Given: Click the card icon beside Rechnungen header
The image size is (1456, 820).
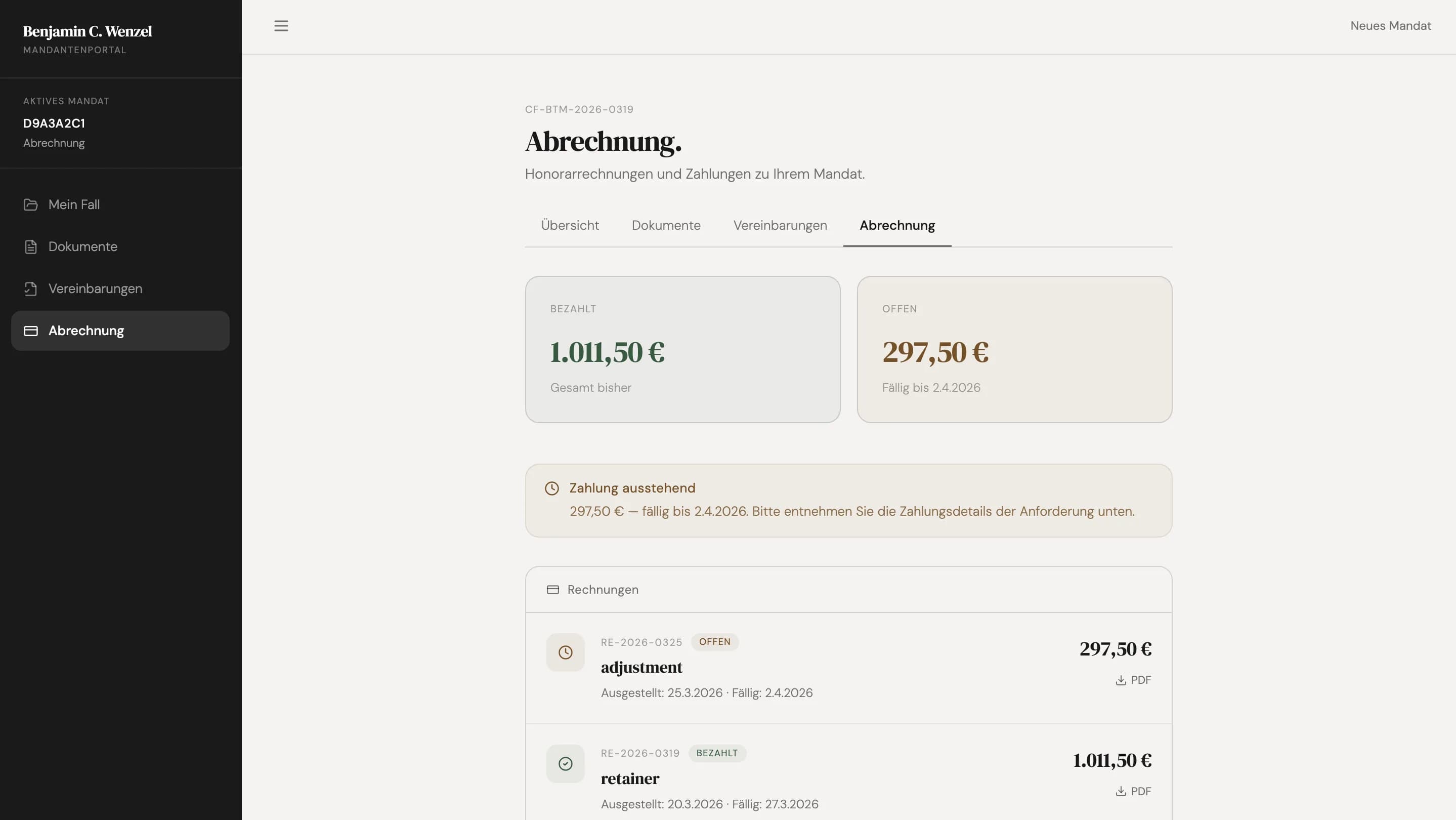Looking at the screenshot, I should (x=552, y=590).
